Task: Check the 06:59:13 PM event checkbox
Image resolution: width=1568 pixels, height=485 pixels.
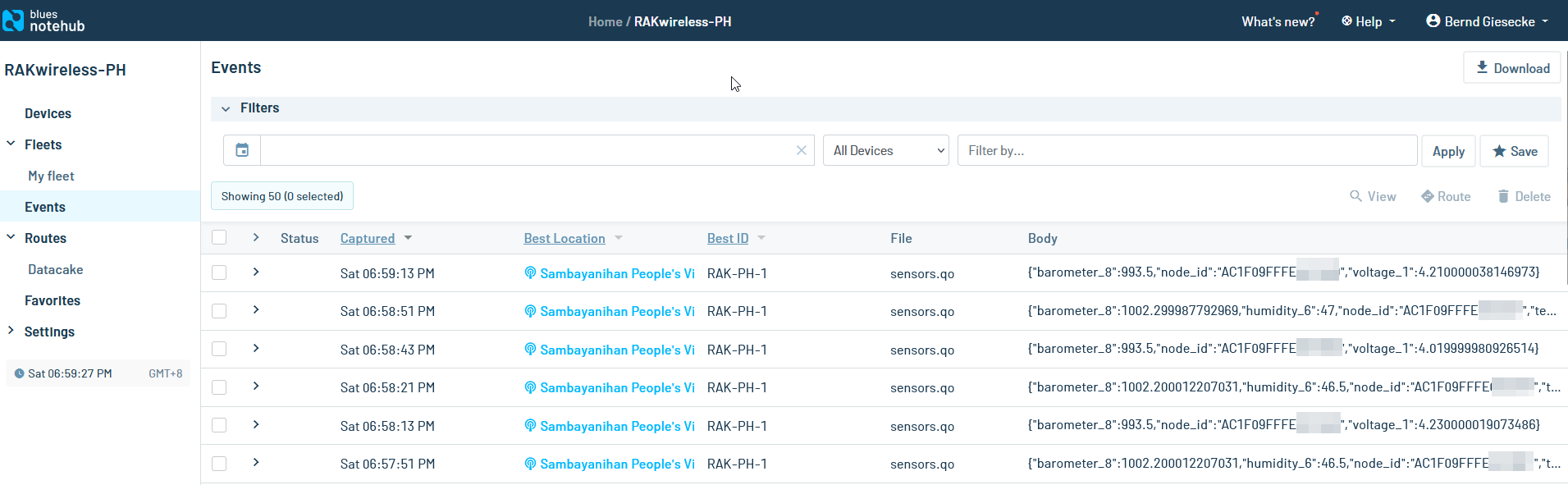Action: point(219,272)
